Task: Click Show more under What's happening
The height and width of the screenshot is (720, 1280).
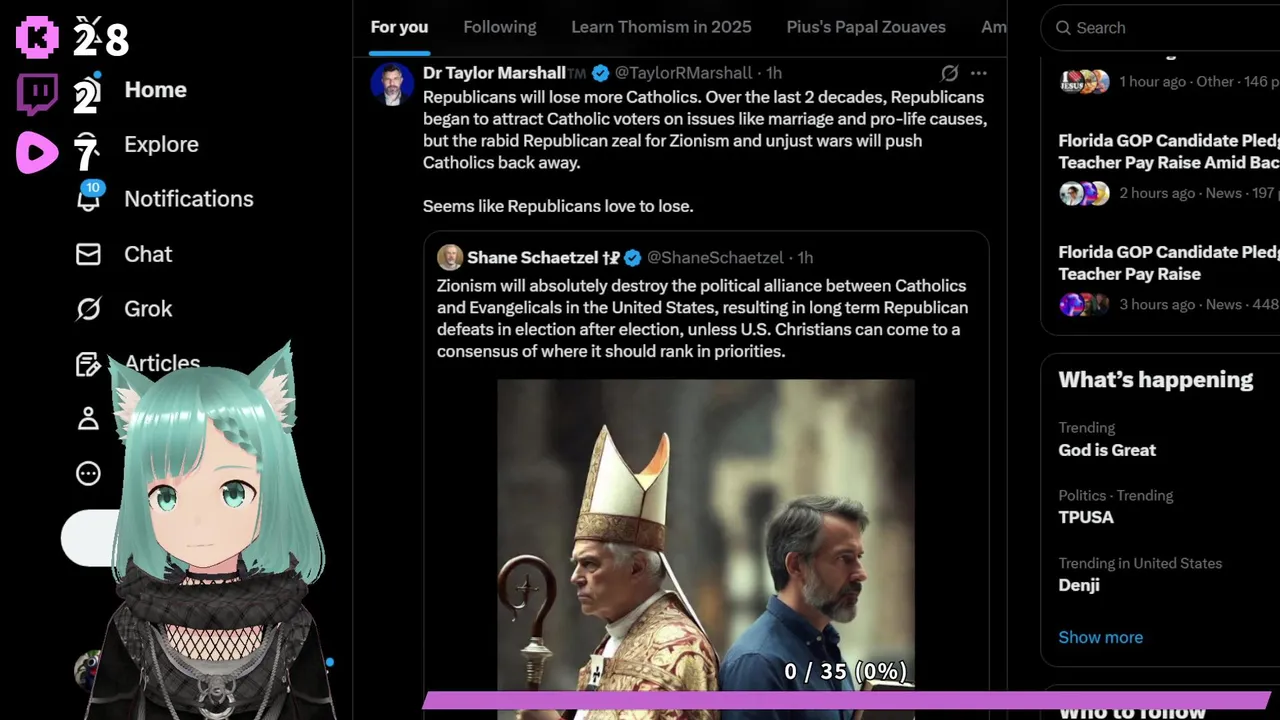Action: (1100, 637)
